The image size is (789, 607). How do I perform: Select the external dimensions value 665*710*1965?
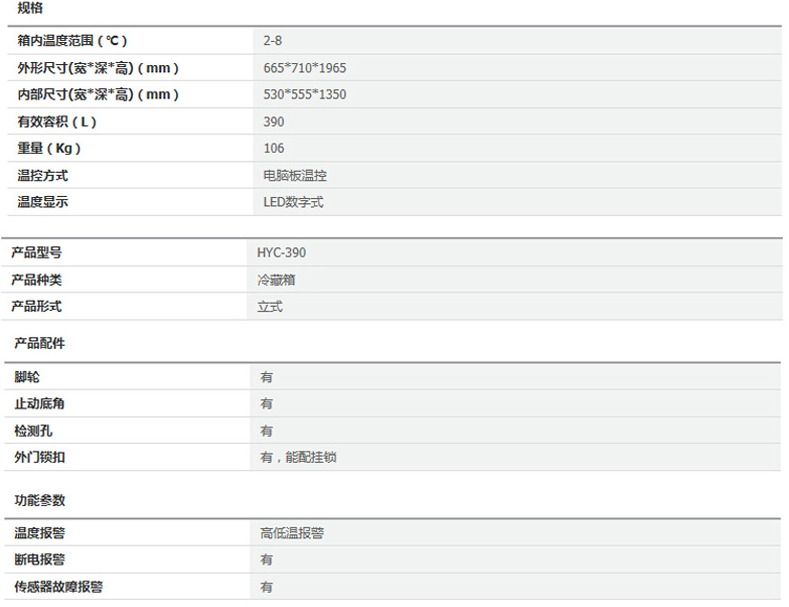[305, 68]
